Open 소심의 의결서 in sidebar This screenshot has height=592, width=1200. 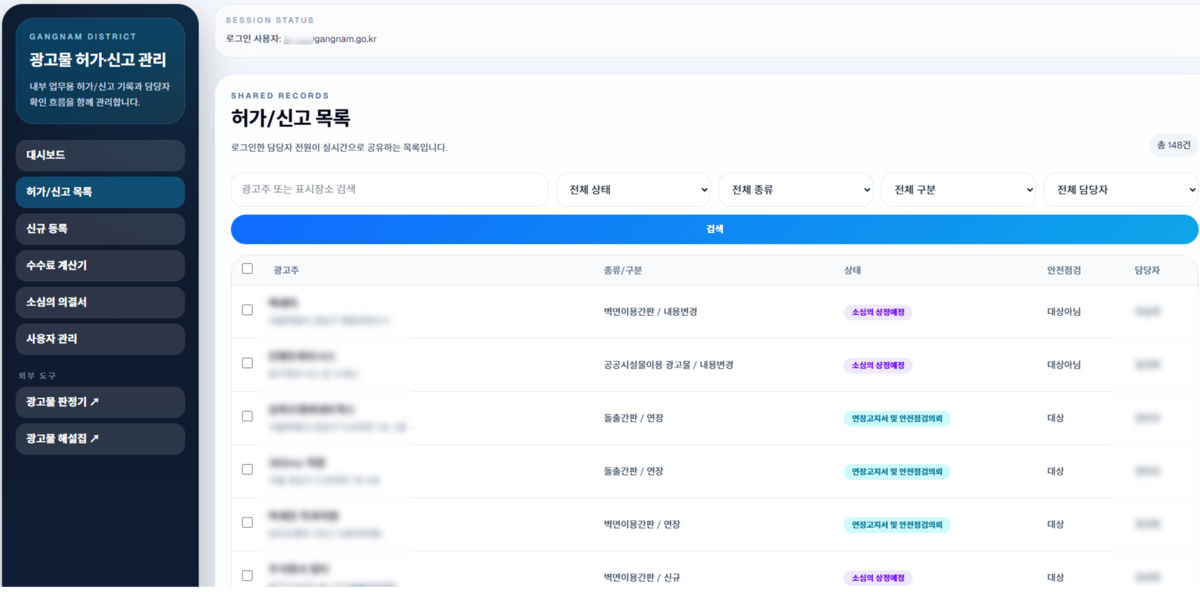click(100, 302)
